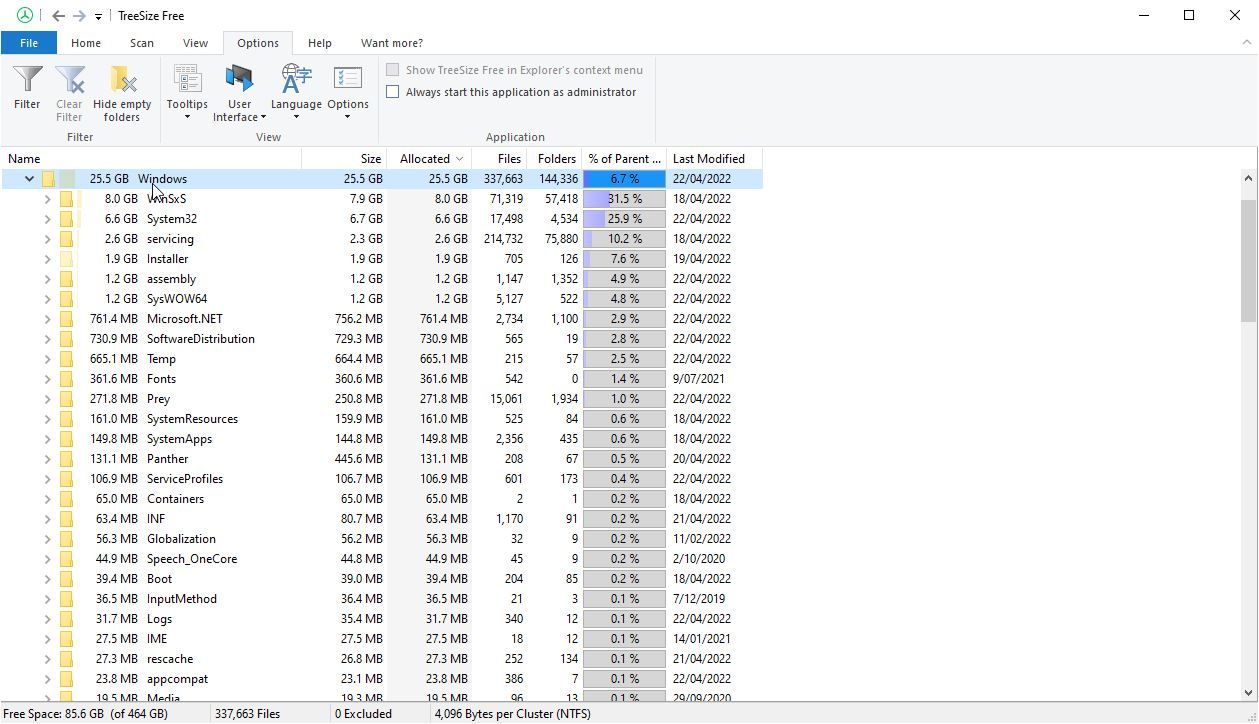Enable Always start this application as administrator
The width and height of the screenshot is (1259, 724).
coord(393,92)
